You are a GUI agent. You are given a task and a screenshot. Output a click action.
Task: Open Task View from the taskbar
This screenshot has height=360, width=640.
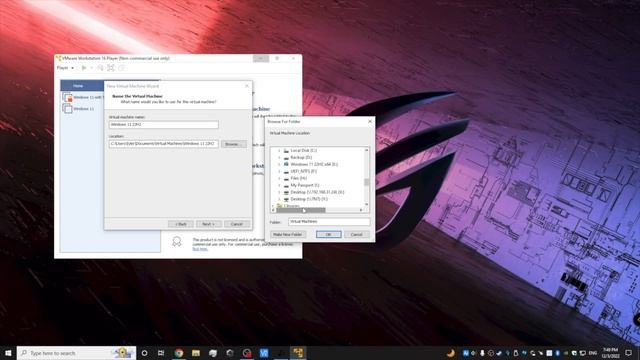pos(161,353)
